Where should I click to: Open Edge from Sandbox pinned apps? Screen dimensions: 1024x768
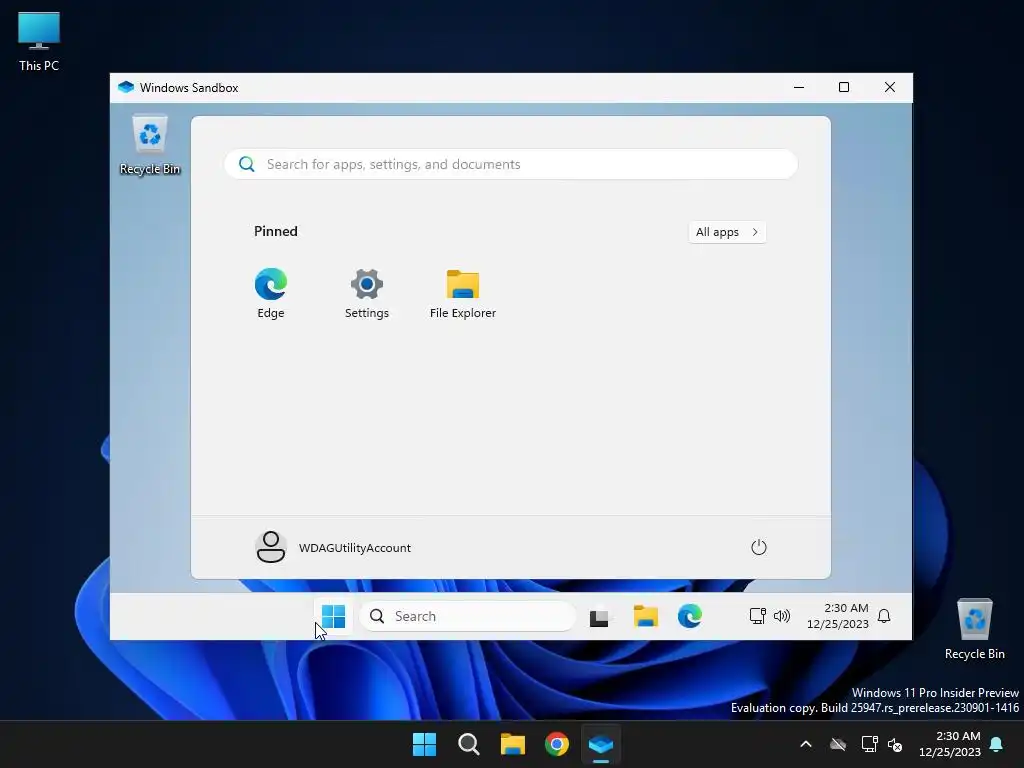point(270,293)
